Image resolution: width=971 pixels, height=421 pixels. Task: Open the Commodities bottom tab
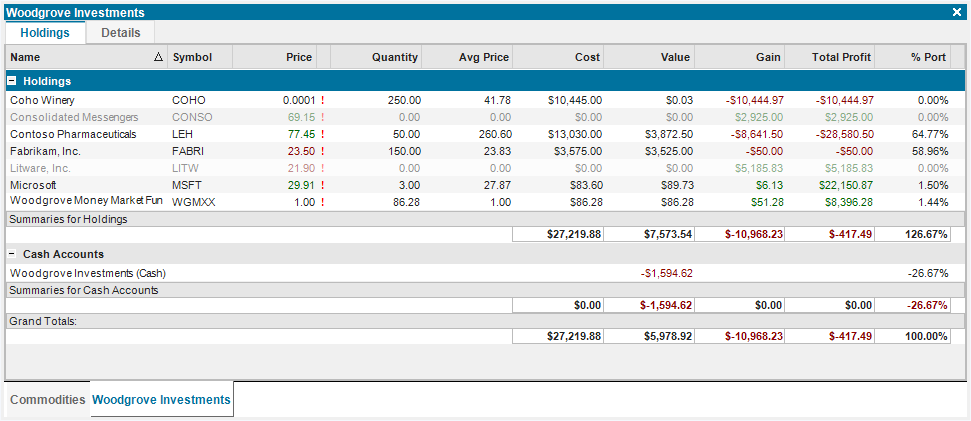click(48, 399)
